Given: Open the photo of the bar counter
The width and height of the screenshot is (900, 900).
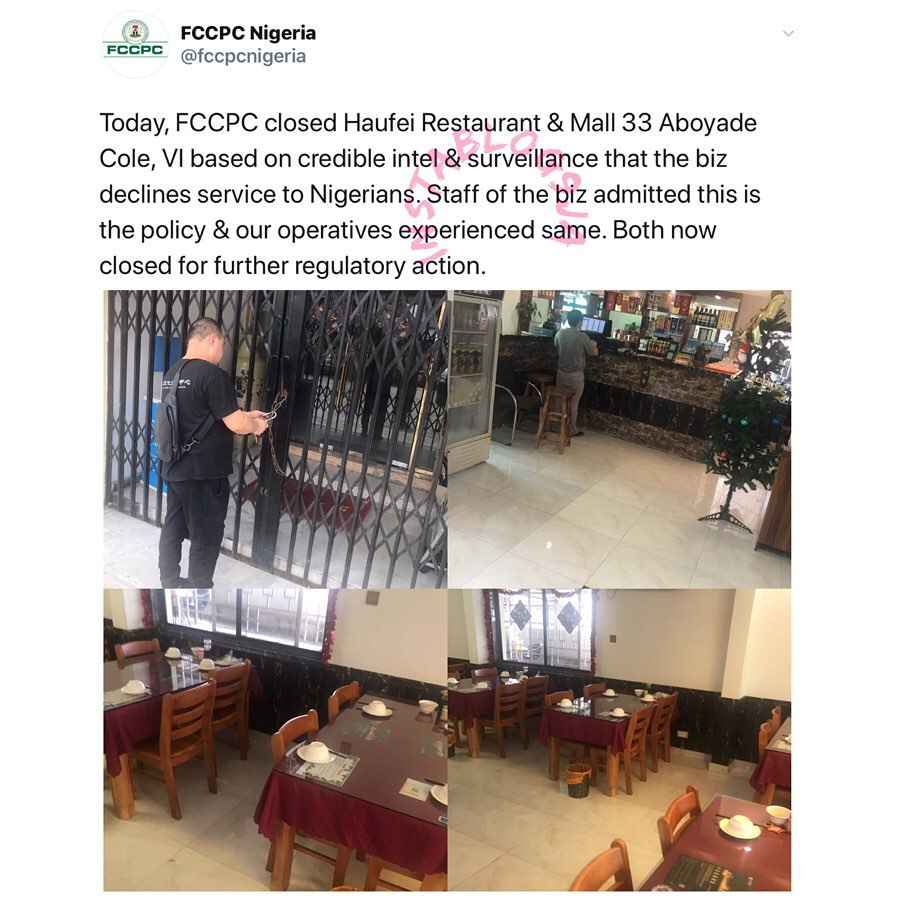Looking at the screenshot, I should coord(619,439).
